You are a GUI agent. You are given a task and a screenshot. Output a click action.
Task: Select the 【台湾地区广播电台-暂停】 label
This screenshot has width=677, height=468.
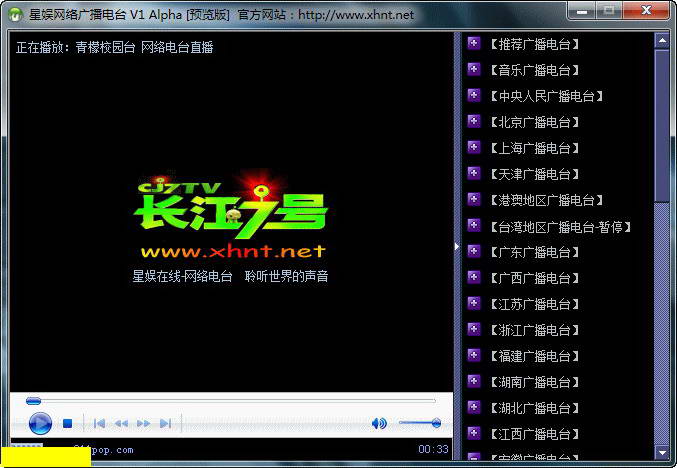(560, 227)
